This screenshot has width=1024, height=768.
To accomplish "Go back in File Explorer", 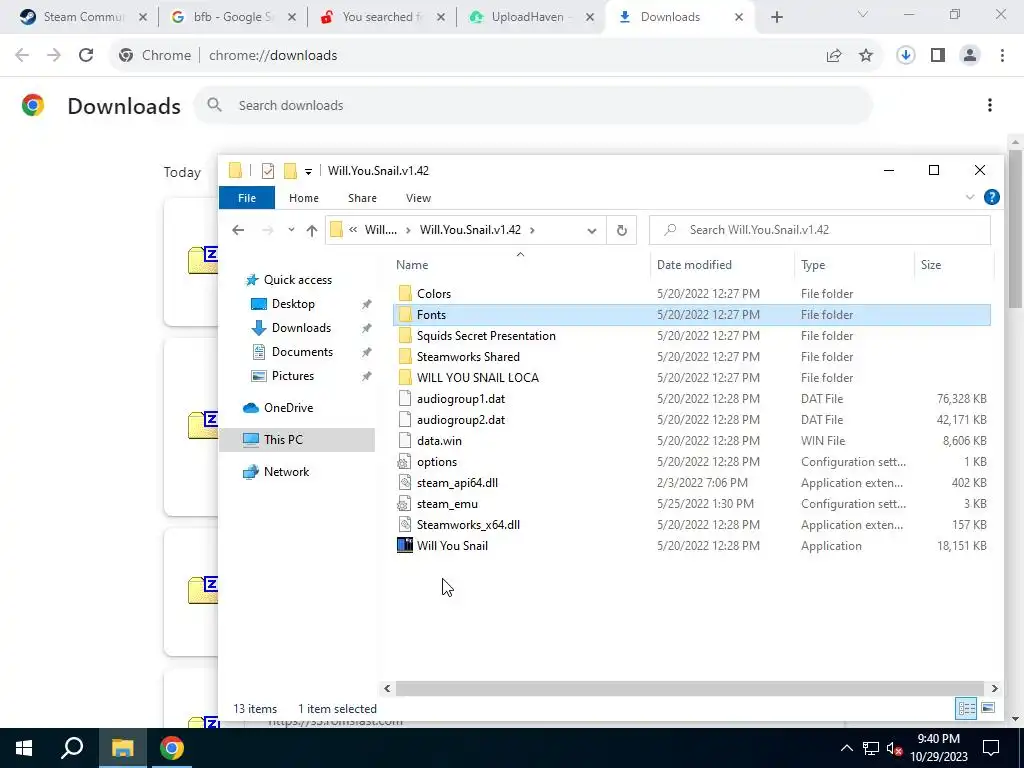I will pos(238,230).
